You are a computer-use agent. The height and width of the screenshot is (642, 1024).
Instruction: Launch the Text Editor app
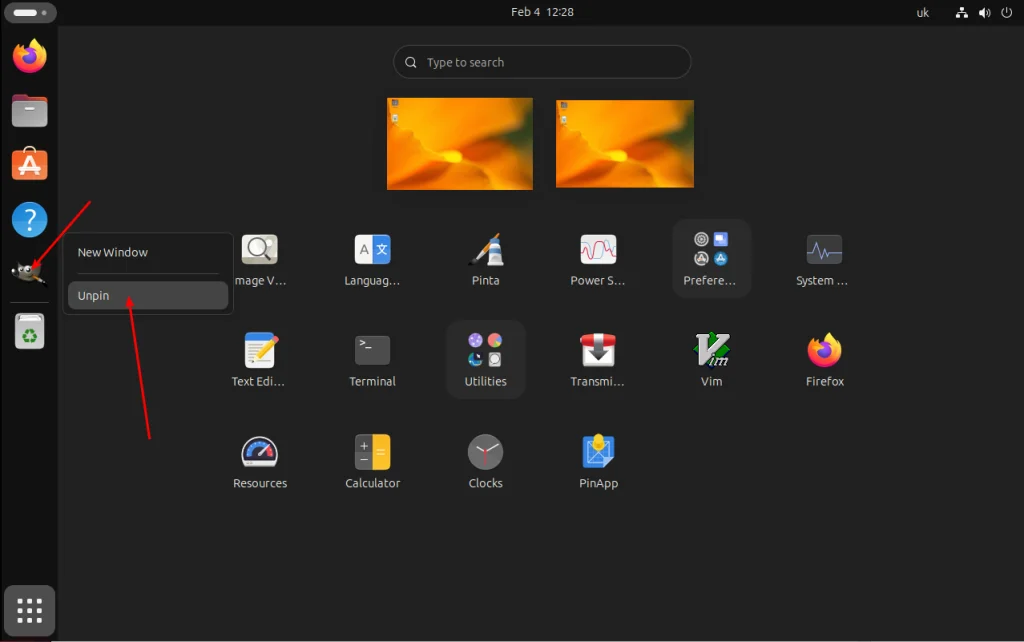coord(260,351)
